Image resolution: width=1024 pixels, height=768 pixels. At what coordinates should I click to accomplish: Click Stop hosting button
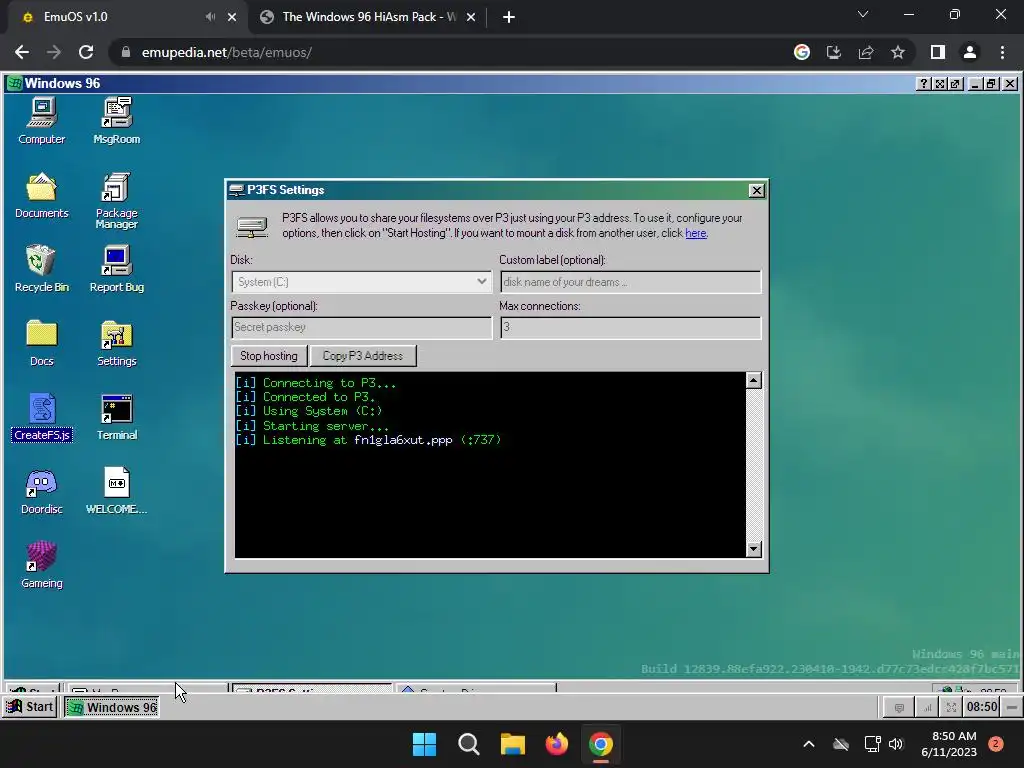coord(268,356)
